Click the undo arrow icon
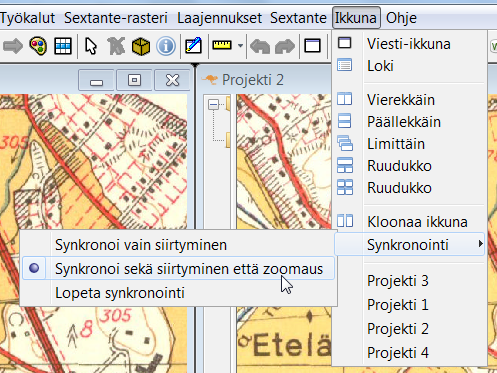497x373 pixels. coord(260,46)
